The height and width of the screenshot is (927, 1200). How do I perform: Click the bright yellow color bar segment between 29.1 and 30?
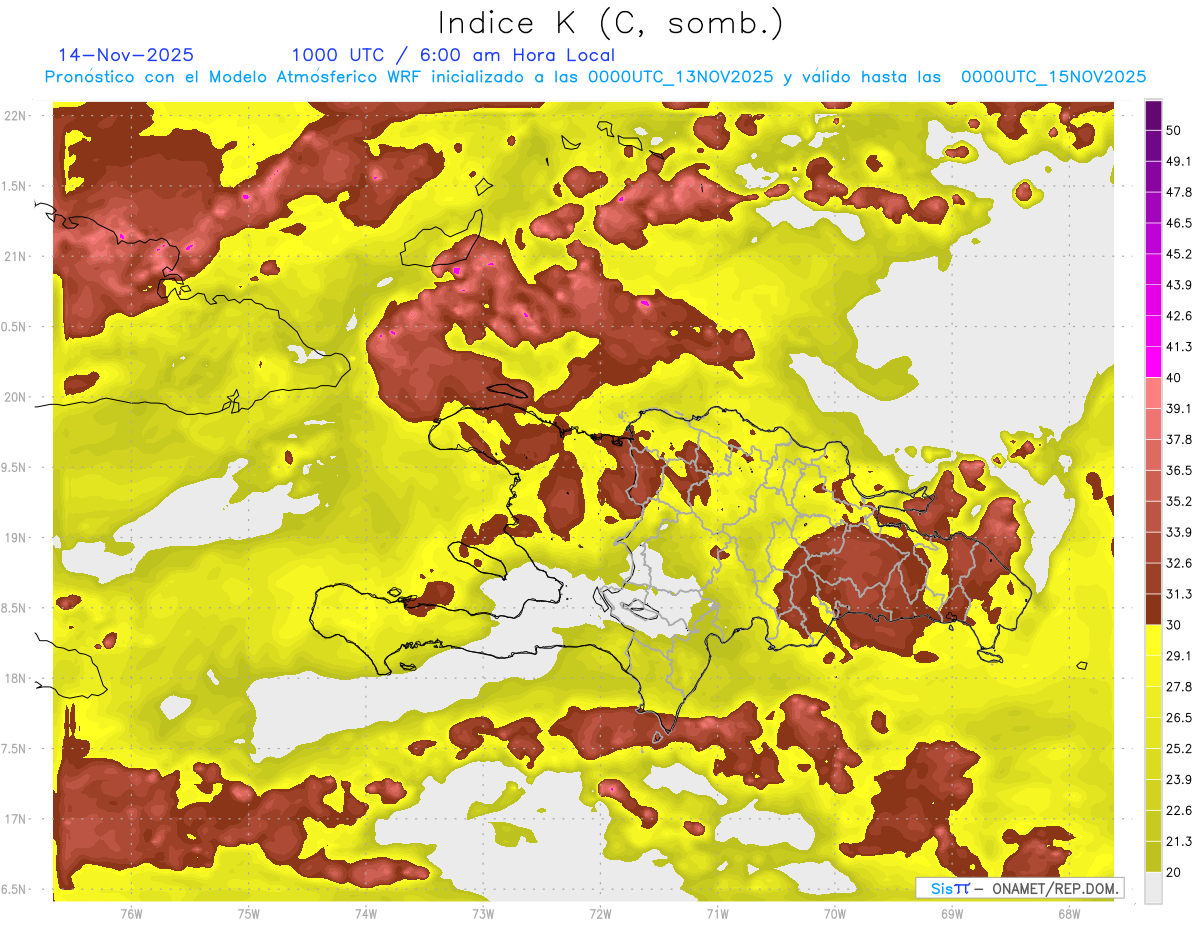coord(1153,640)
